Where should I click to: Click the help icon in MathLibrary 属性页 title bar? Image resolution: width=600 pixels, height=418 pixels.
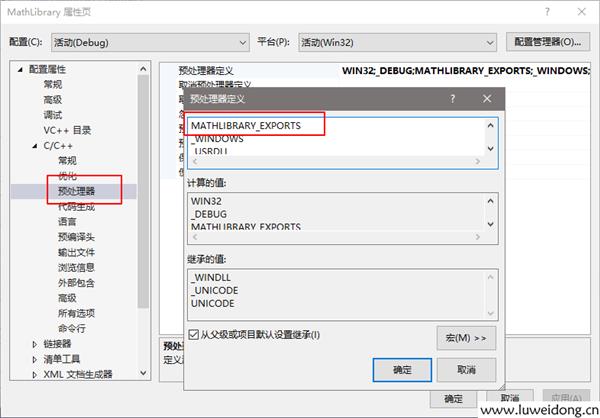tap(547, 11)
